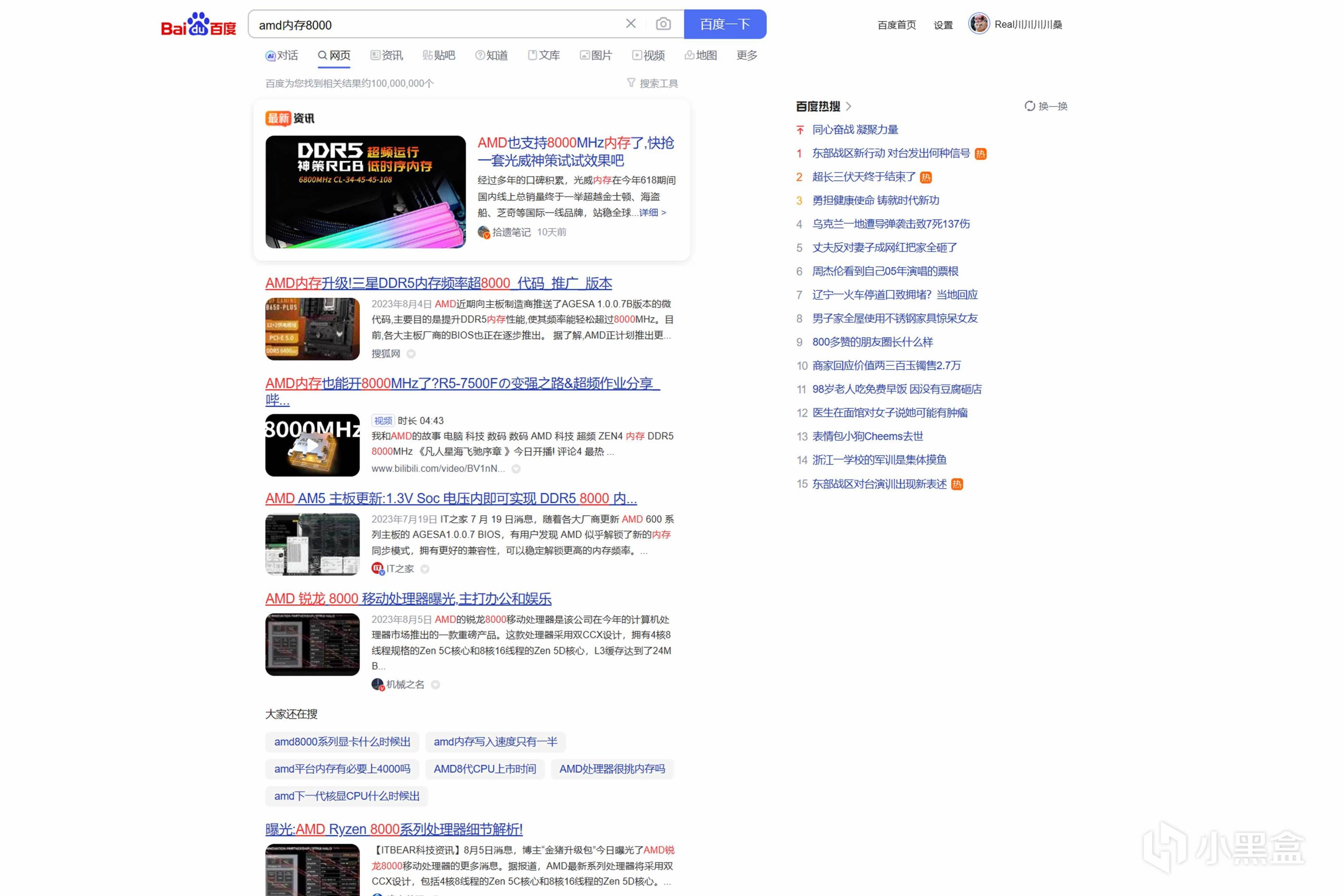Open hot topic 男子家全屋使用不锈钢家具
This screenshot has height=896, width=1344.
(895, 318)
